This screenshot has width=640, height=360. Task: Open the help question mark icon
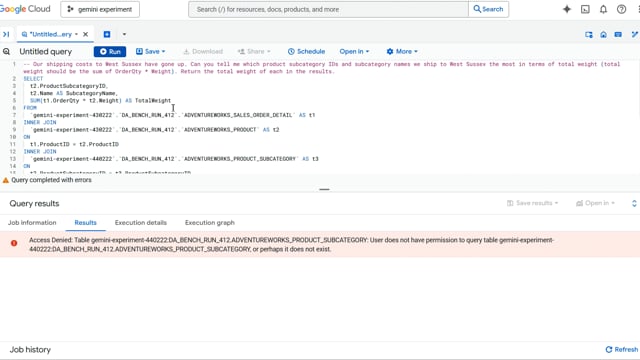click(x=621, y=9)
